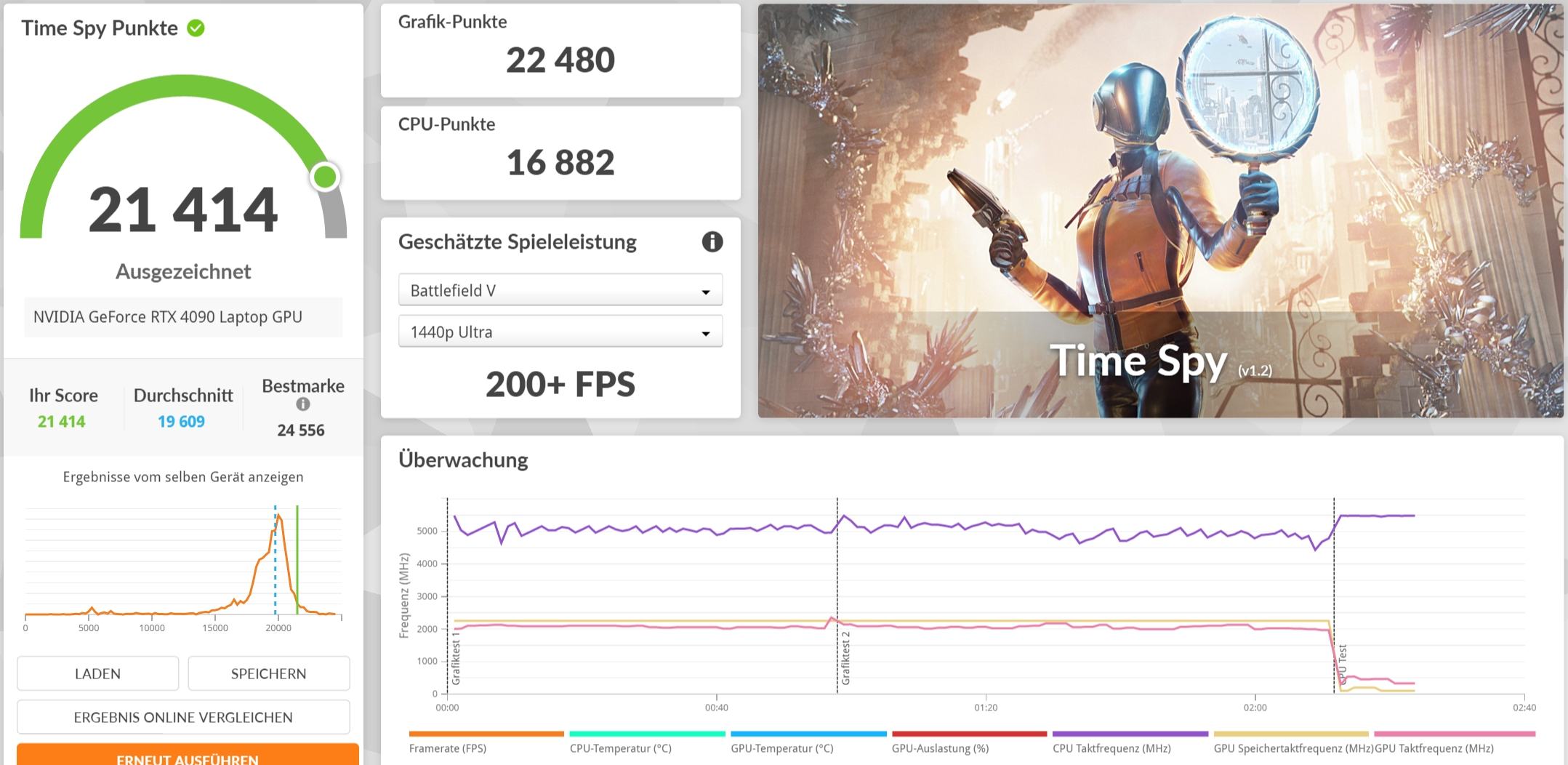
Task: Click the Überwachung heading
Action: coord(463,460)
